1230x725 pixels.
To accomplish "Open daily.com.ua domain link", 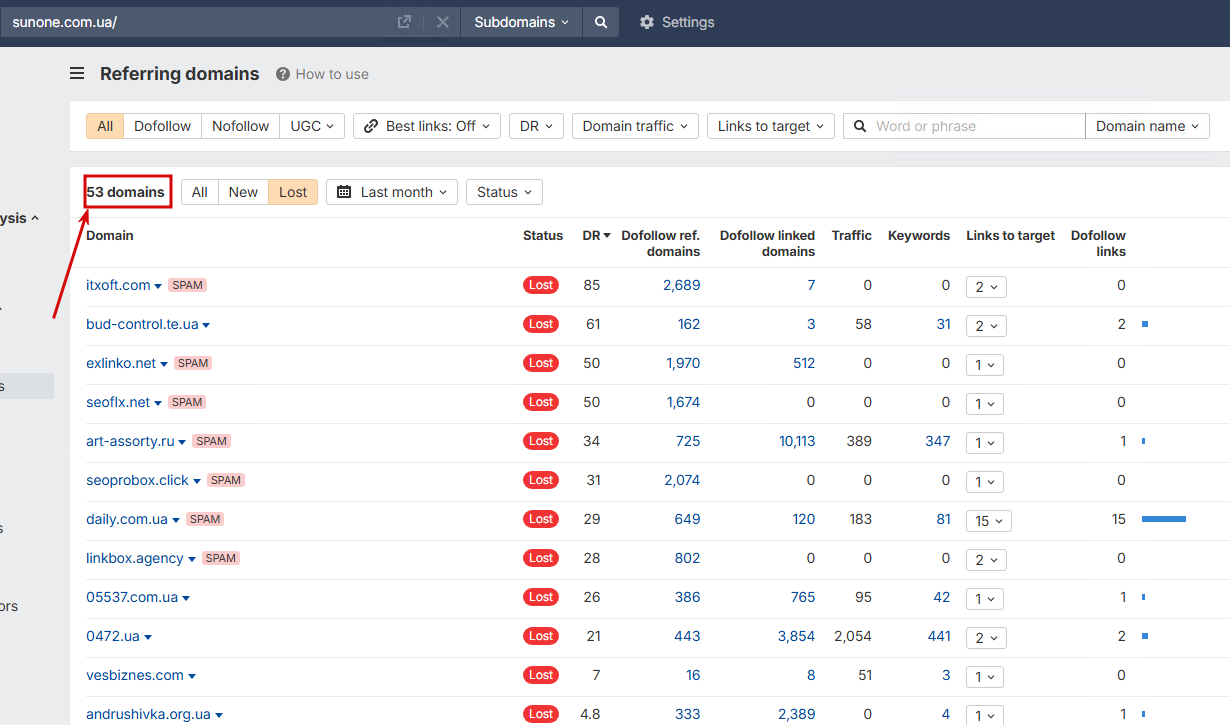I will pos(127,519).
